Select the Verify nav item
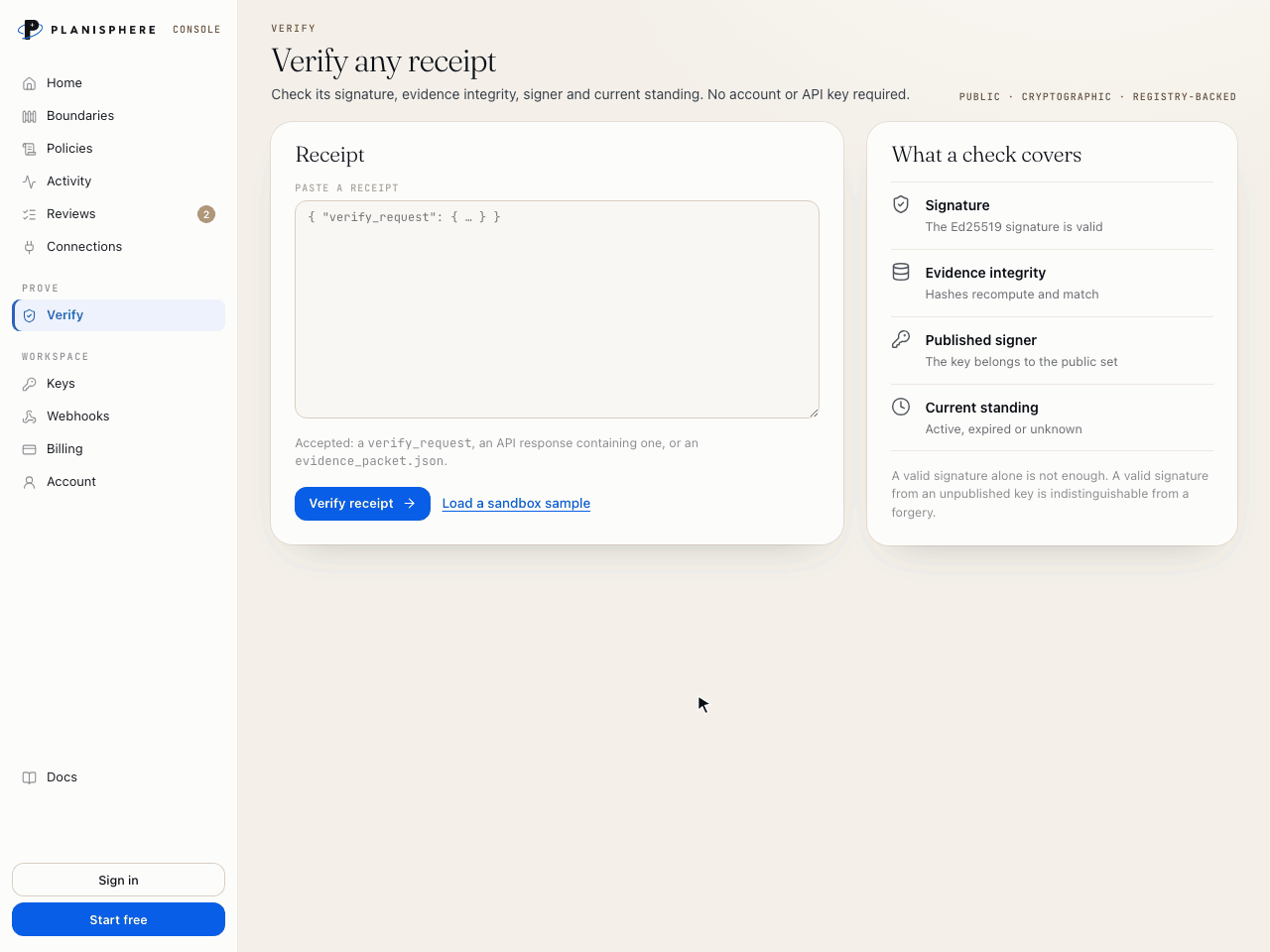 [118, 315]
